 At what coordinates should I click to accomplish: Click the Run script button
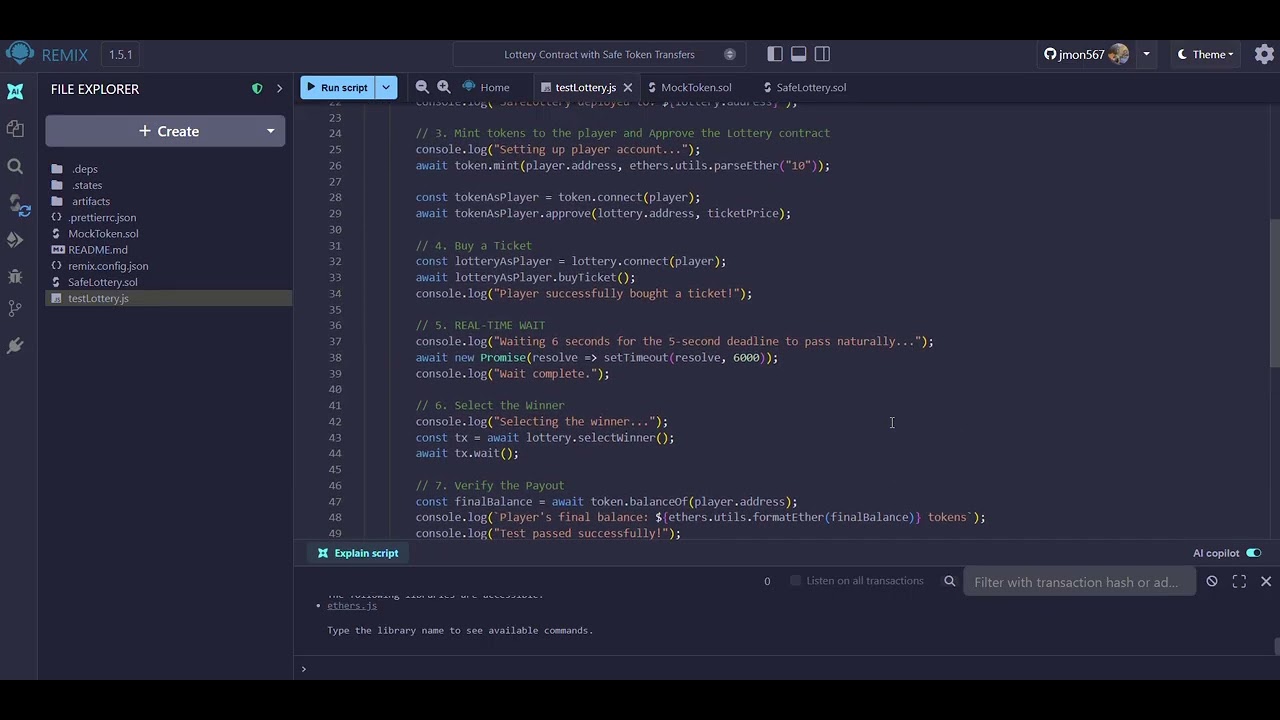coord(338,87)
